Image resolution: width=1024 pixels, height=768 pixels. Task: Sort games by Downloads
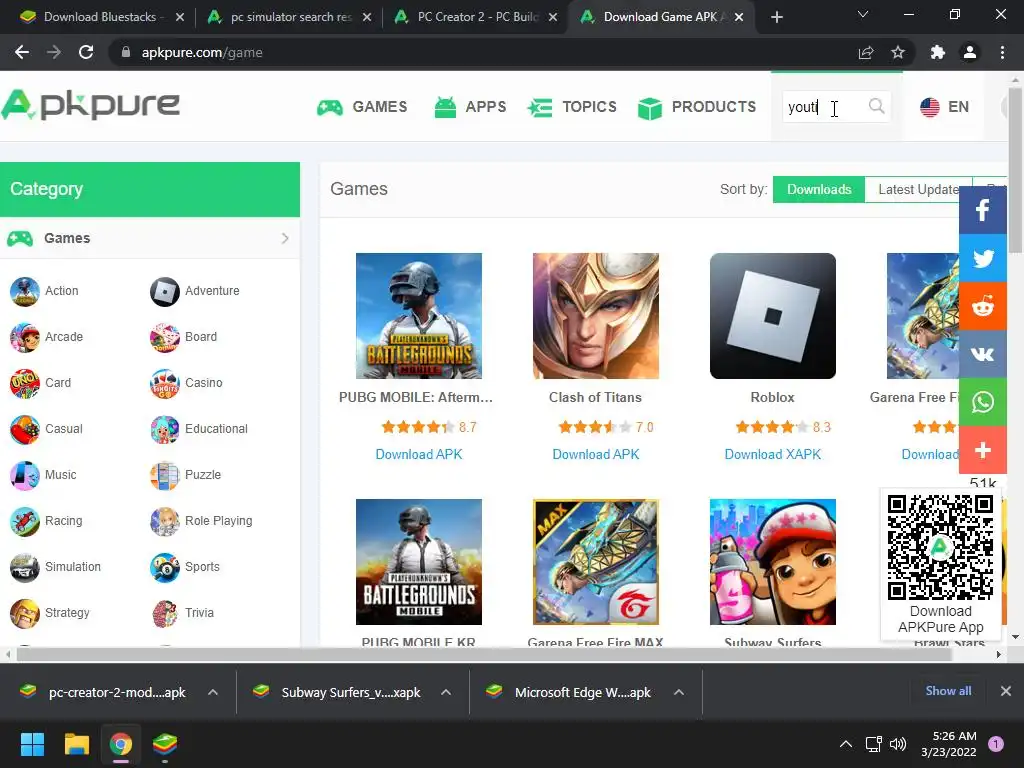pos(819,189)
